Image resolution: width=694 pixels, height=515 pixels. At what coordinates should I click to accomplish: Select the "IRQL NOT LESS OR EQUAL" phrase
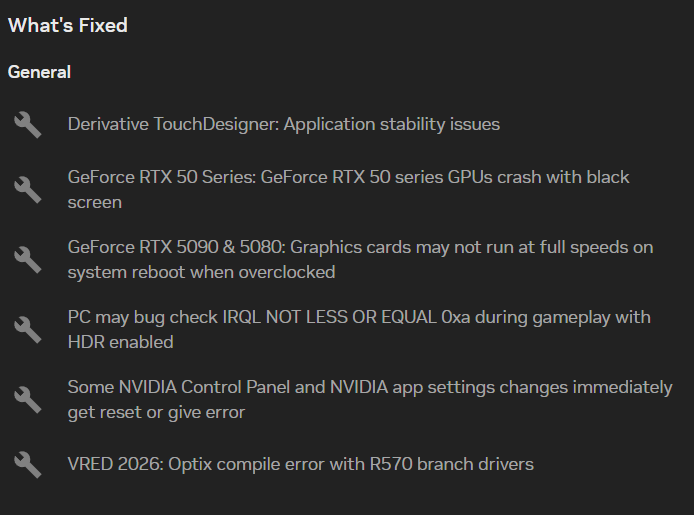(x=329, y=317)
